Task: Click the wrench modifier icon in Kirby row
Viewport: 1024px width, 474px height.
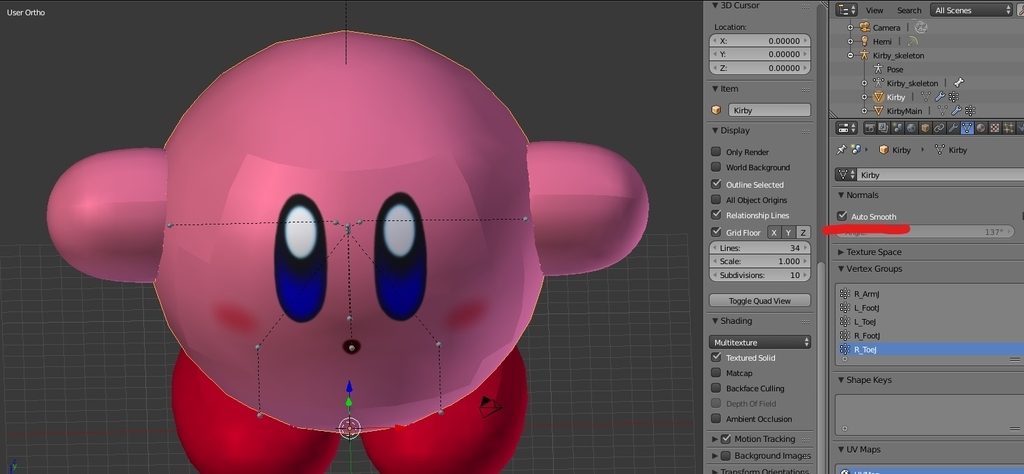Action: point(940,97)
